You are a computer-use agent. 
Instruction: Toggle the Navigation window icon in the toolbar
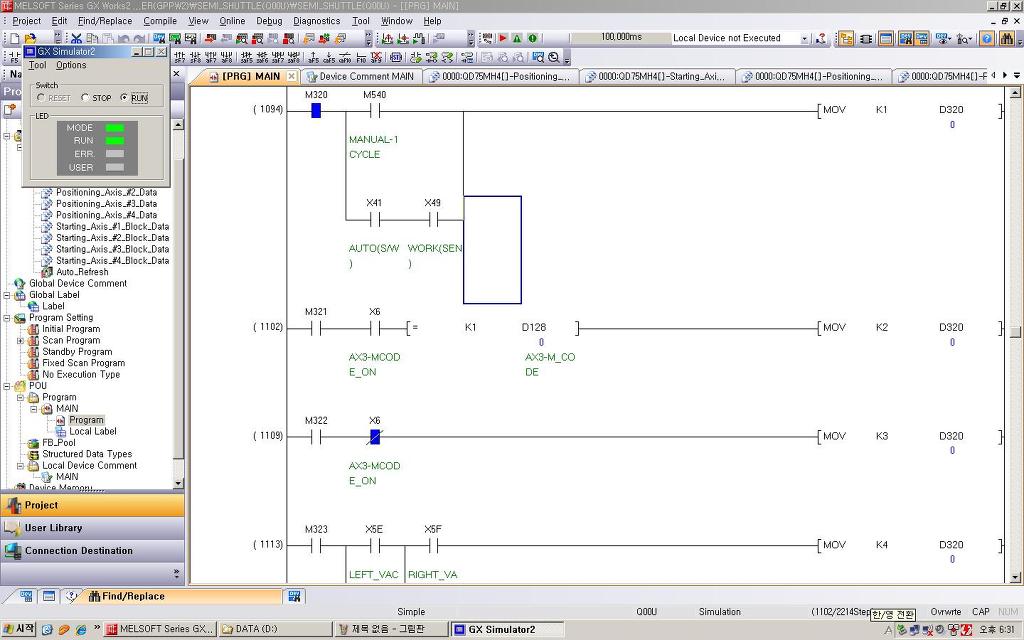846,39
